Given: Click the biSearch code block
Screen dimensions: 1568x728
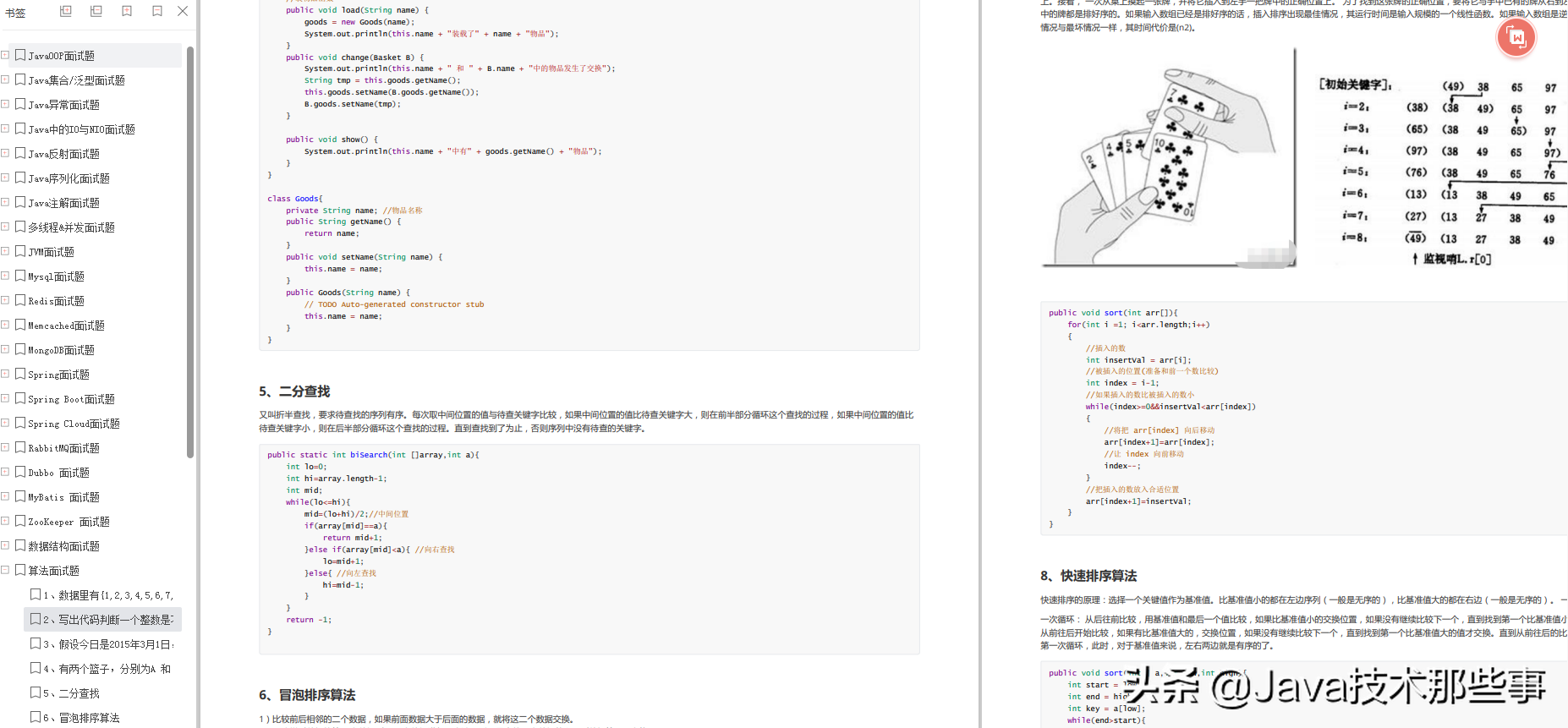Looking at the screenshot, I should tap(589, 550).
